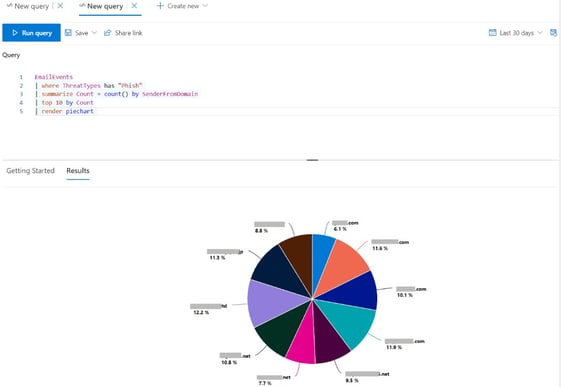Click the top-right schema panel icon
Image resolution: width=561 pixels, height=387 pixels.
pyautogui.click(x=553, y=33)
